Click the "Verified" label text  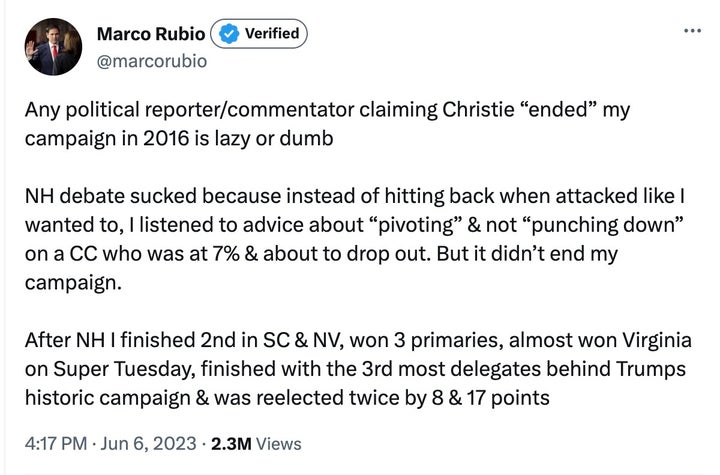coord(272,34)
